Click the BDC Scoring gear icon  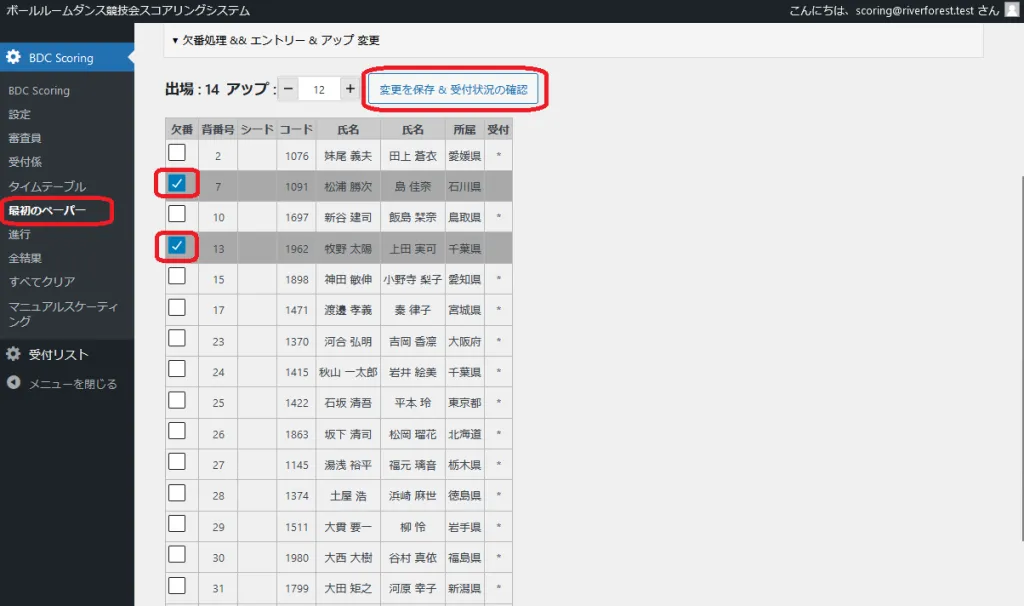(14, 58)
